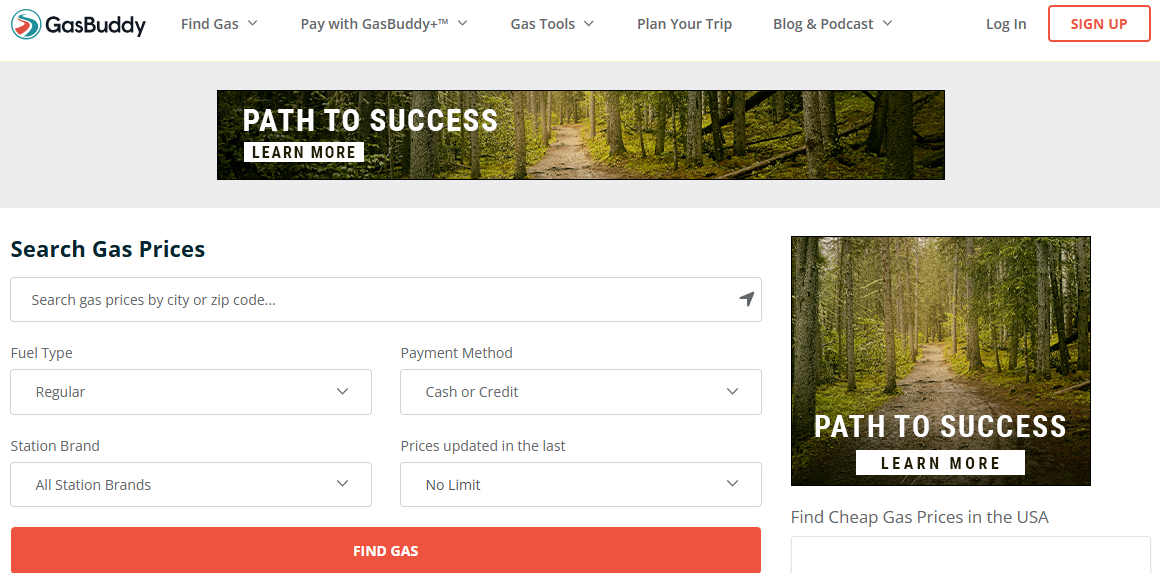Click LEARN MORE on top banner ad
The height and width of the screenshot is (573, 1160).
pyautogui.click(x=304, y=152)
